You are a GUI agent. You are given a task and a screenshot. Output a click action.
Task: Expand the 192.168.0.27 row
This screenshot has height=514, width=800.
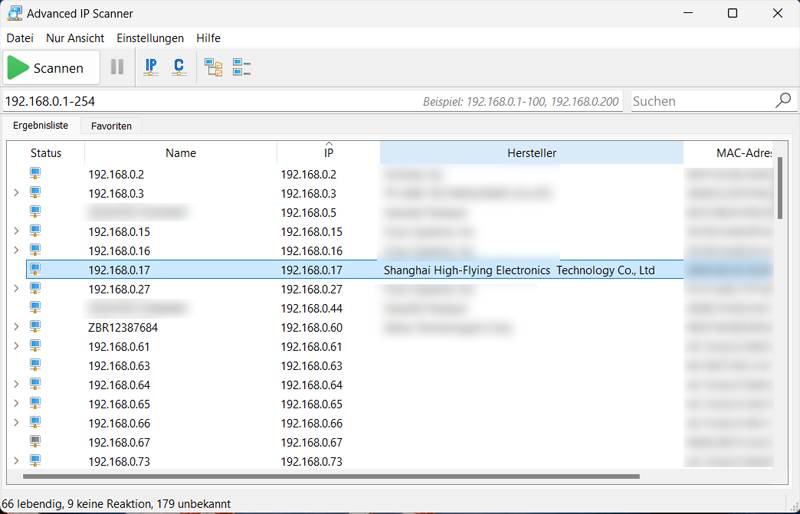click(16, 288)
